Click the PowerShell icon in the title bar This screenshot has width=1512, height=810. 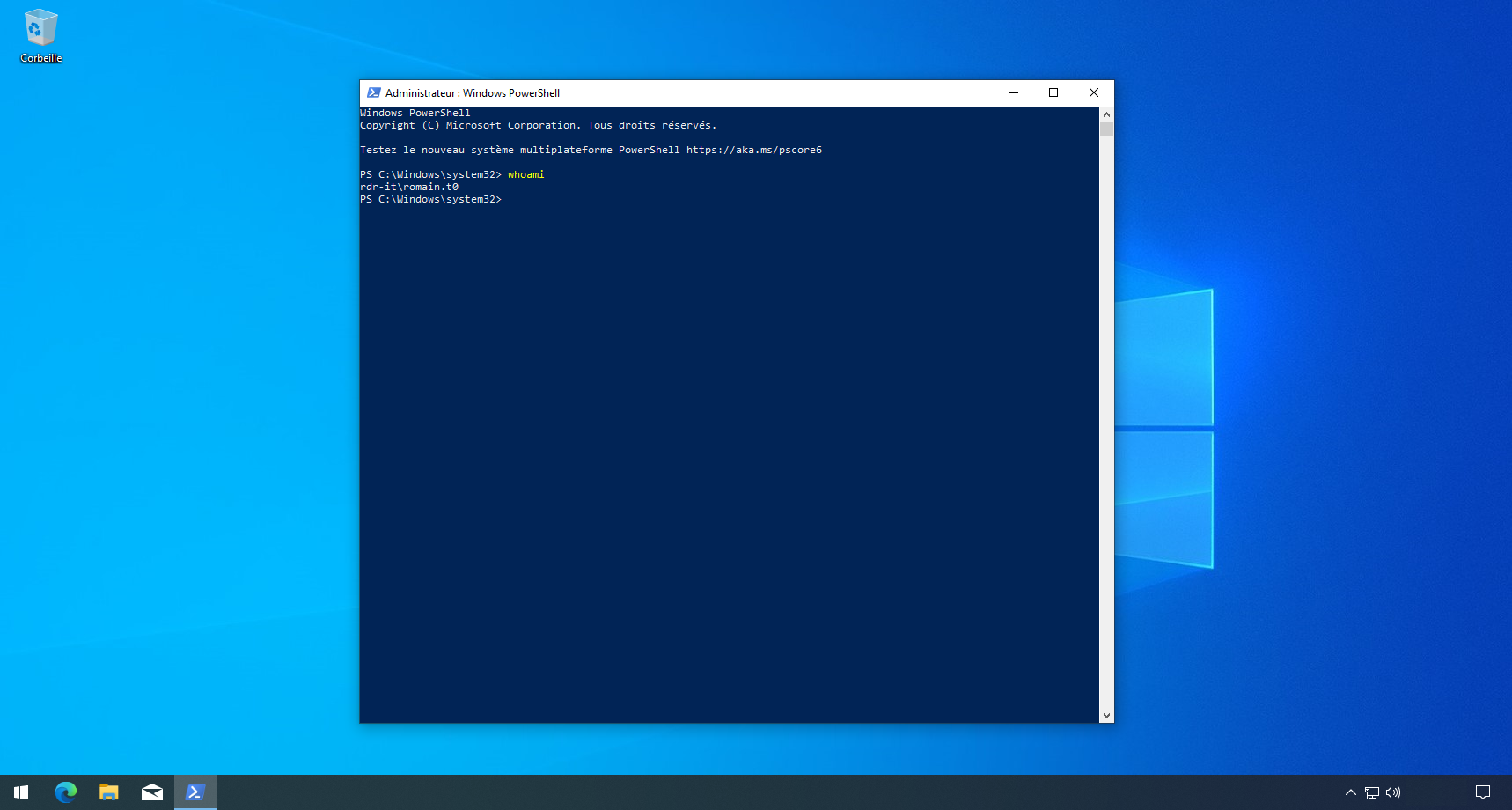click(x=374, y=92)
